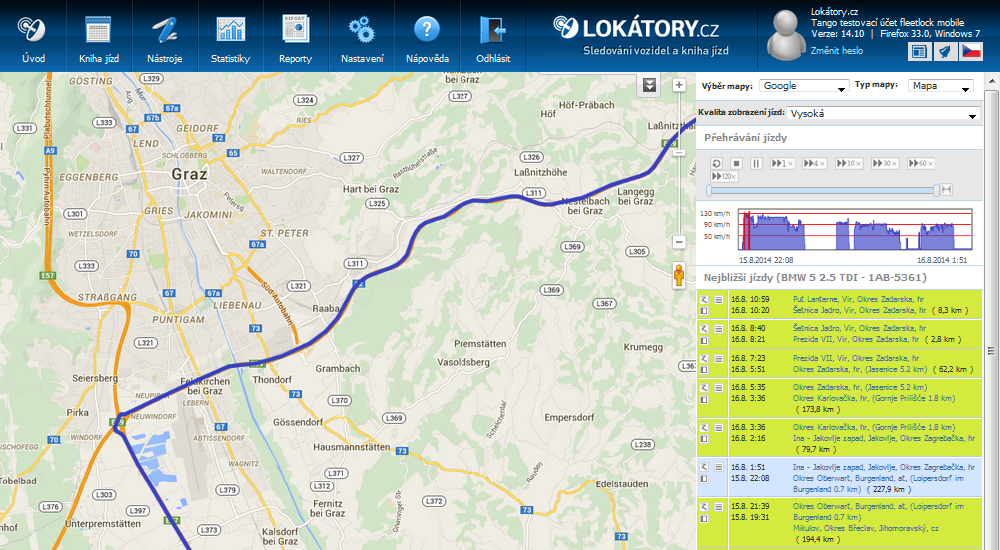1000x550 pixels.
Task: Pause the ride playback
Action: 756,163
